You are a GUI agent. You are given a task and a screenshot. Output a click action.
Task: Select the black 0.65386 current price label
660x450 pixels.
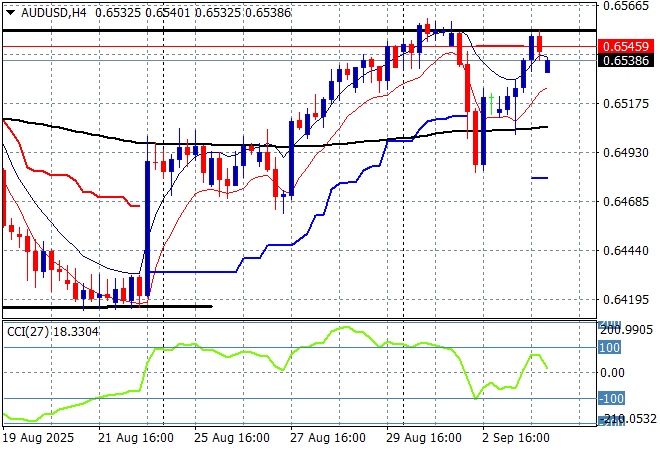point(626,61)
